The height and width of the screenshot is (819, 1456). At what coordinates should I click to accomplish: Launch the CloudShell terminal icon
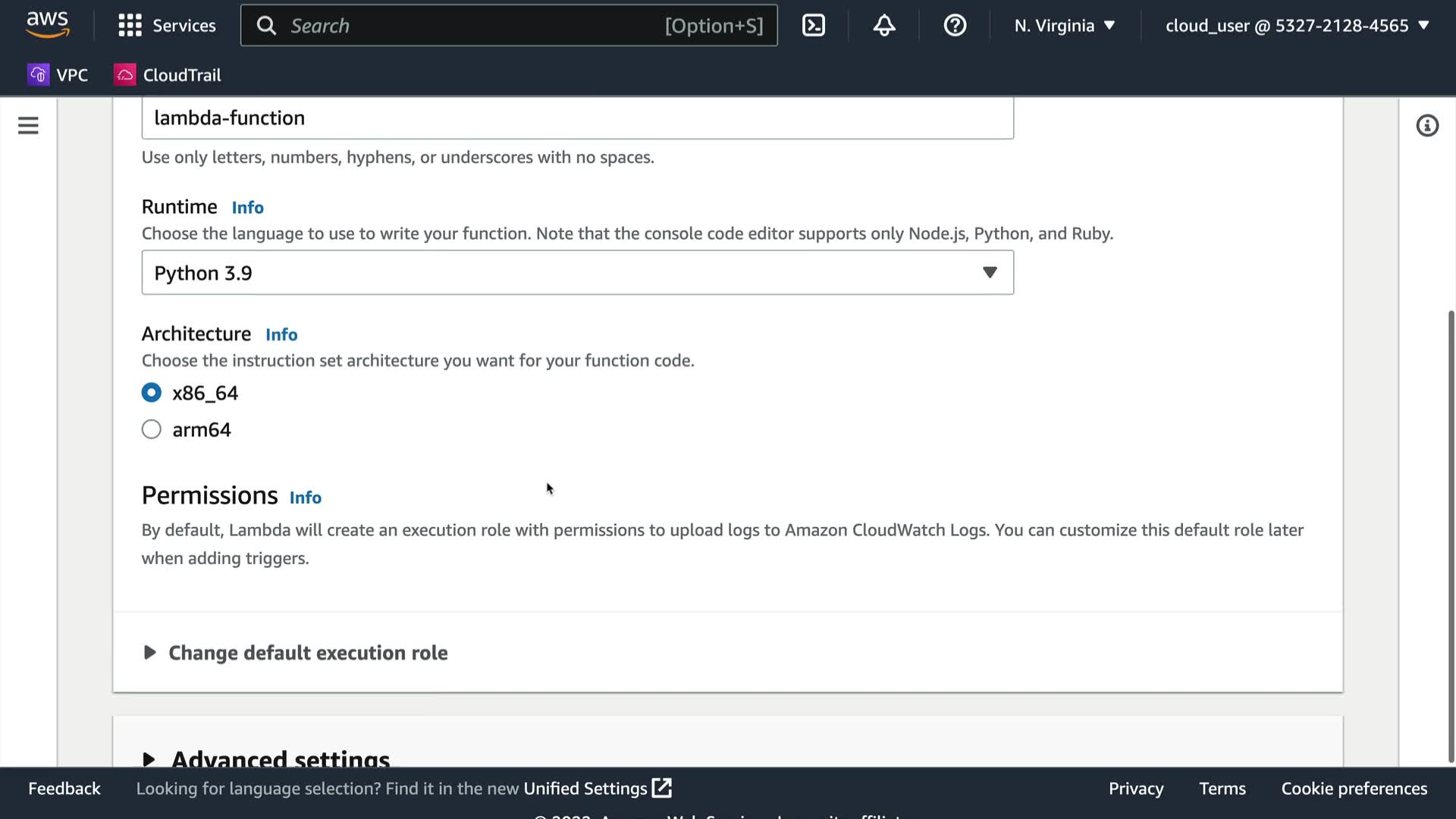(813, 26)
